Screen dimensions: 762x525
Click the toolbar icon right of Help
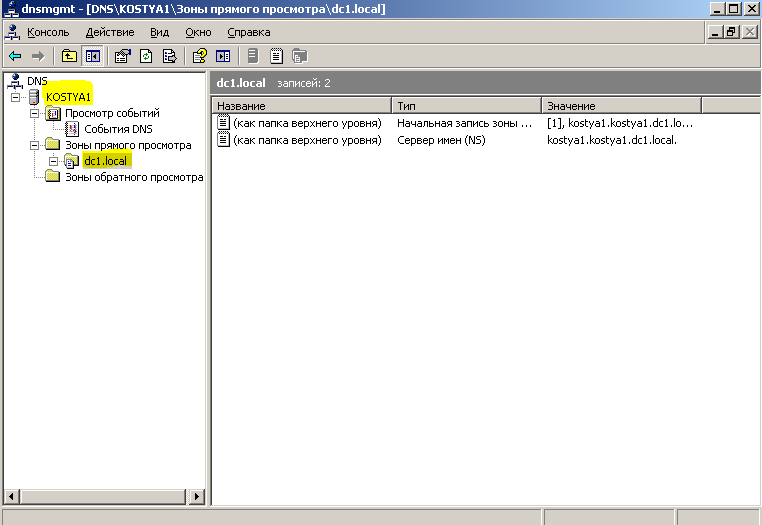(223, 56)
